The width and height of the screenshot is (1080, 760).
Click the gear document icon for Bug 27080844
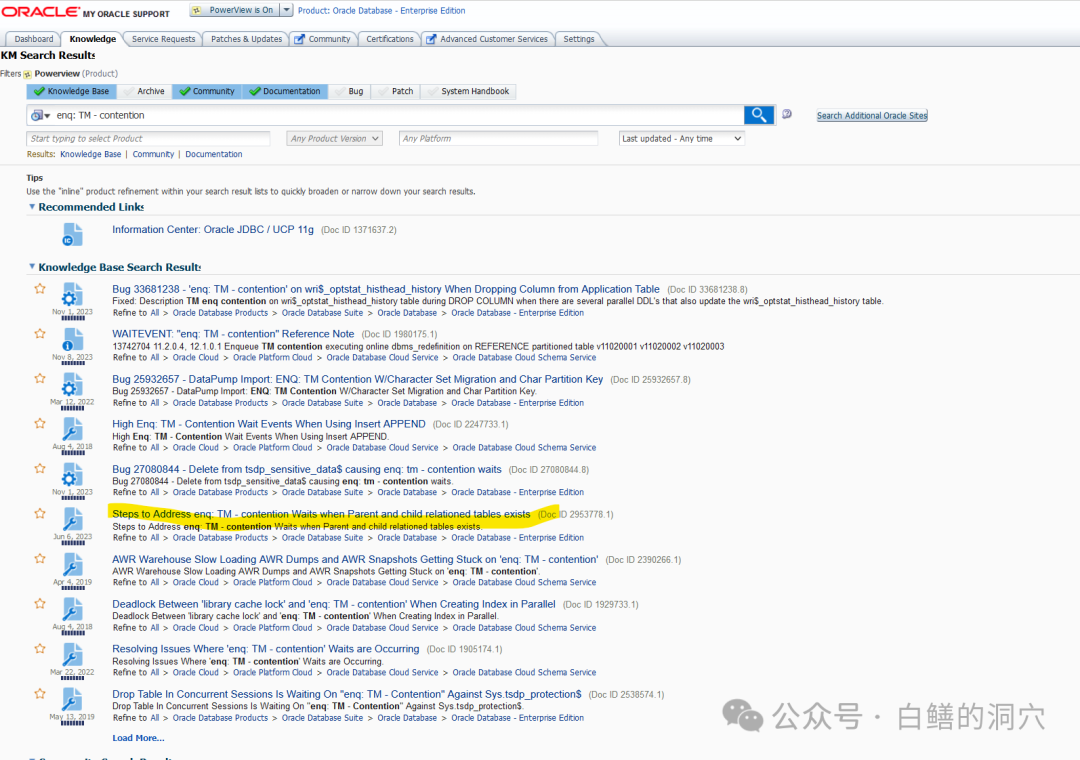point(72,475)
